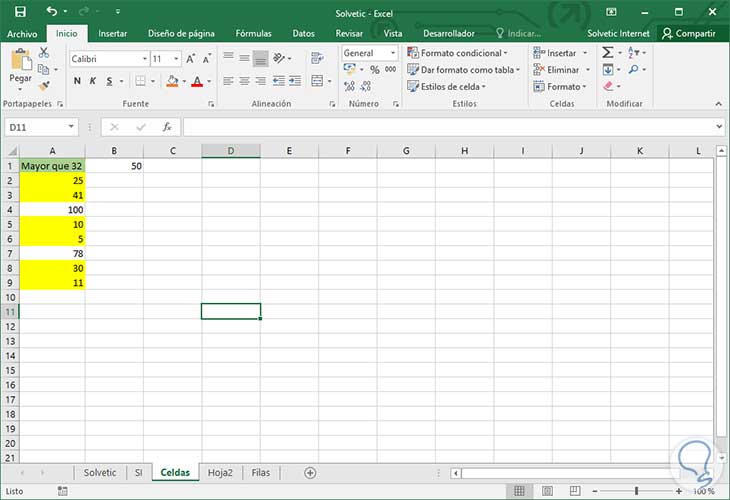Copy selection with the copy icon
The height and width of the screenshot is (500, 730).
(x=43, y=69)
